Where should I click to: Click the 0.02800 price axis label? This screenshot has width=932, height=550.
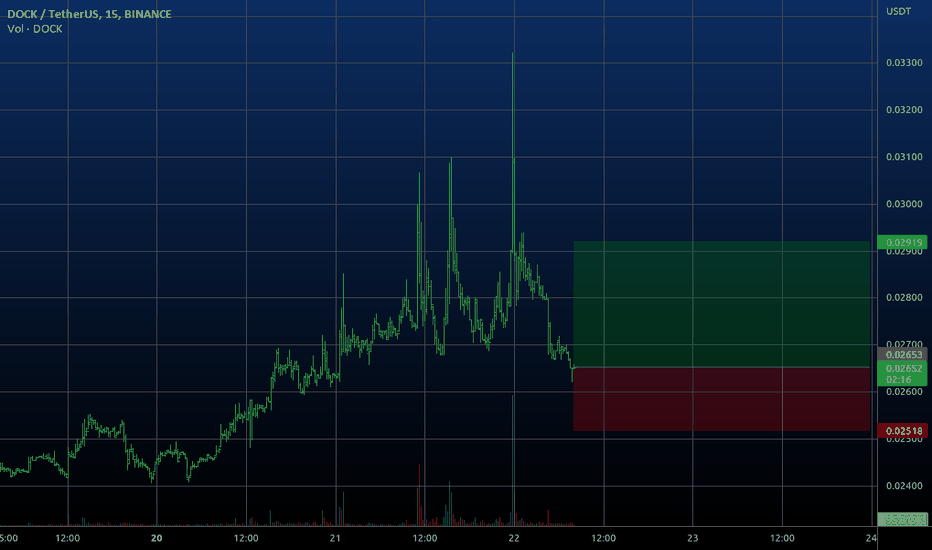pyautogui.click(x=904, y=297)
